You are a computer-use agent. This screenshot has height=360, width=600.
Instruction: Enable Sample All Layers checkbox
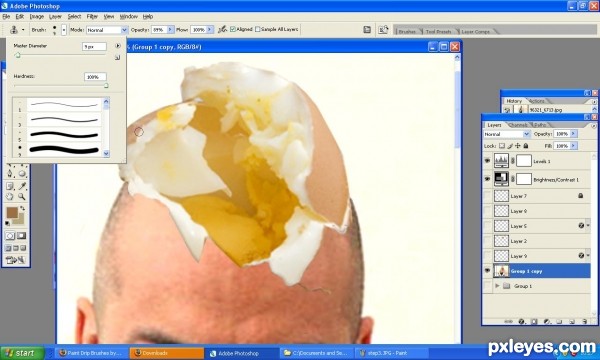[x=258, y=29]
